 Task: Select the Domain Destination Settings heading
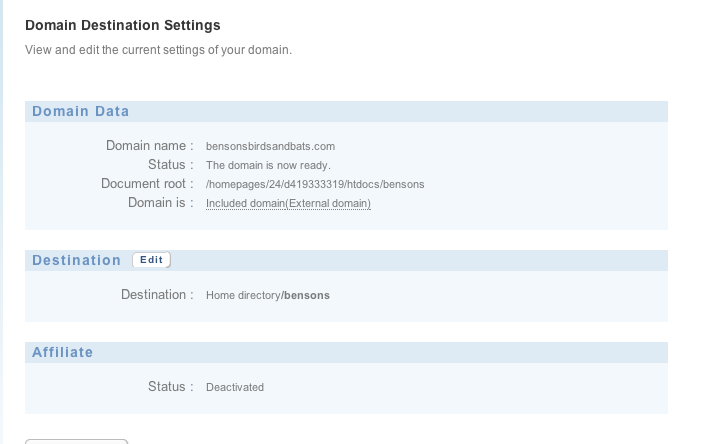pos(123,25)
